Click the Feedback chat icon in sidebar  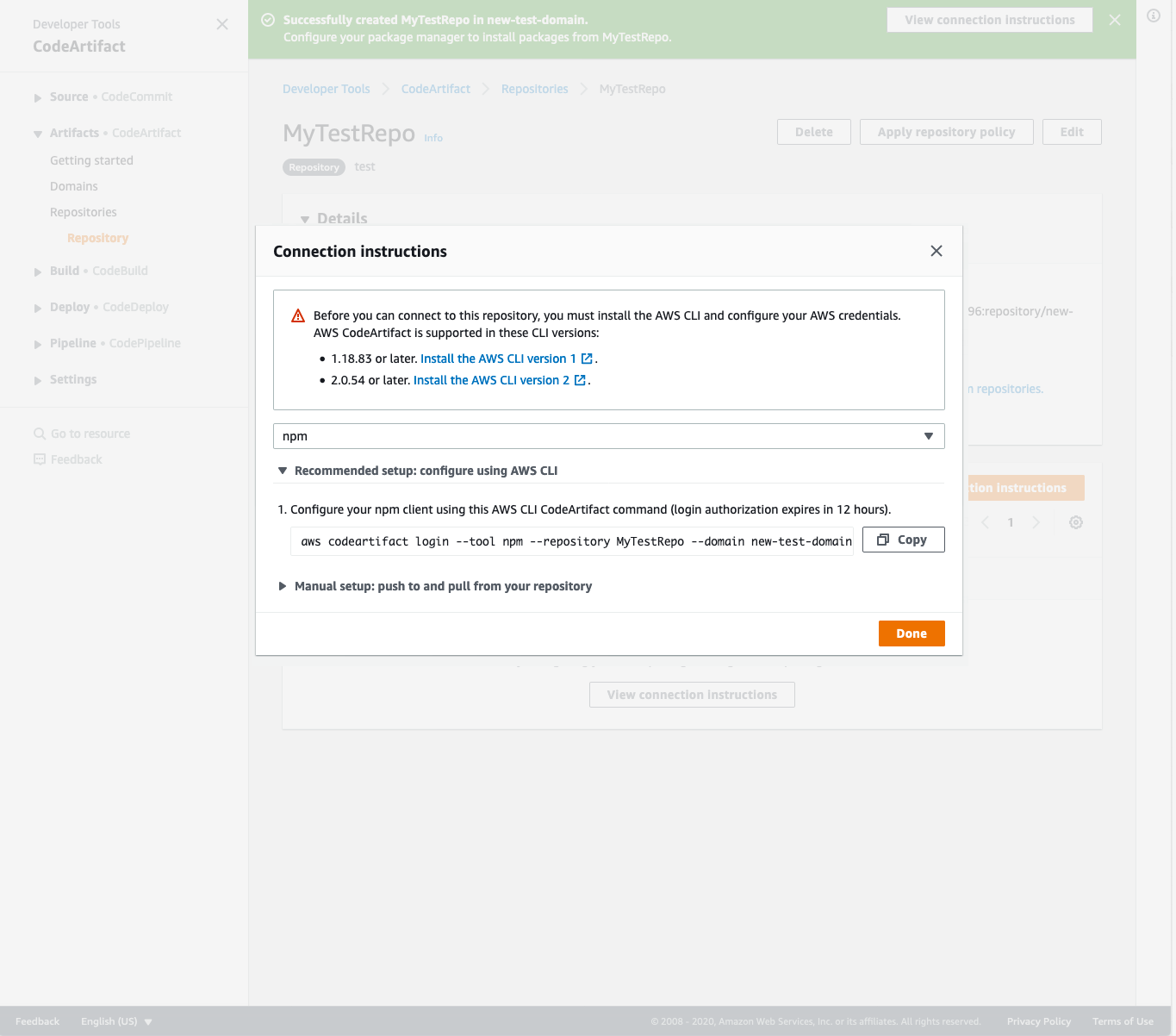(x=40, y=459)
